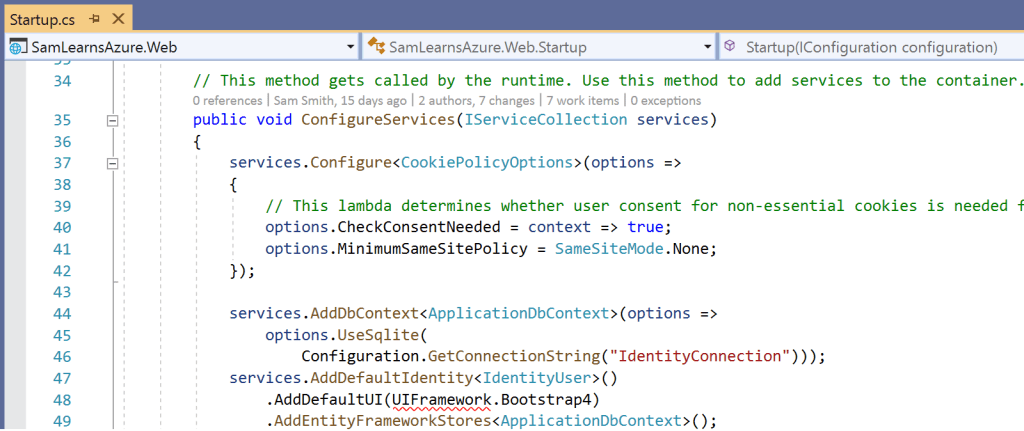The width and height of the screenshot is (1024, 431).
Task: Click line number 44 in the margin
Action: (x=61, y=313)
